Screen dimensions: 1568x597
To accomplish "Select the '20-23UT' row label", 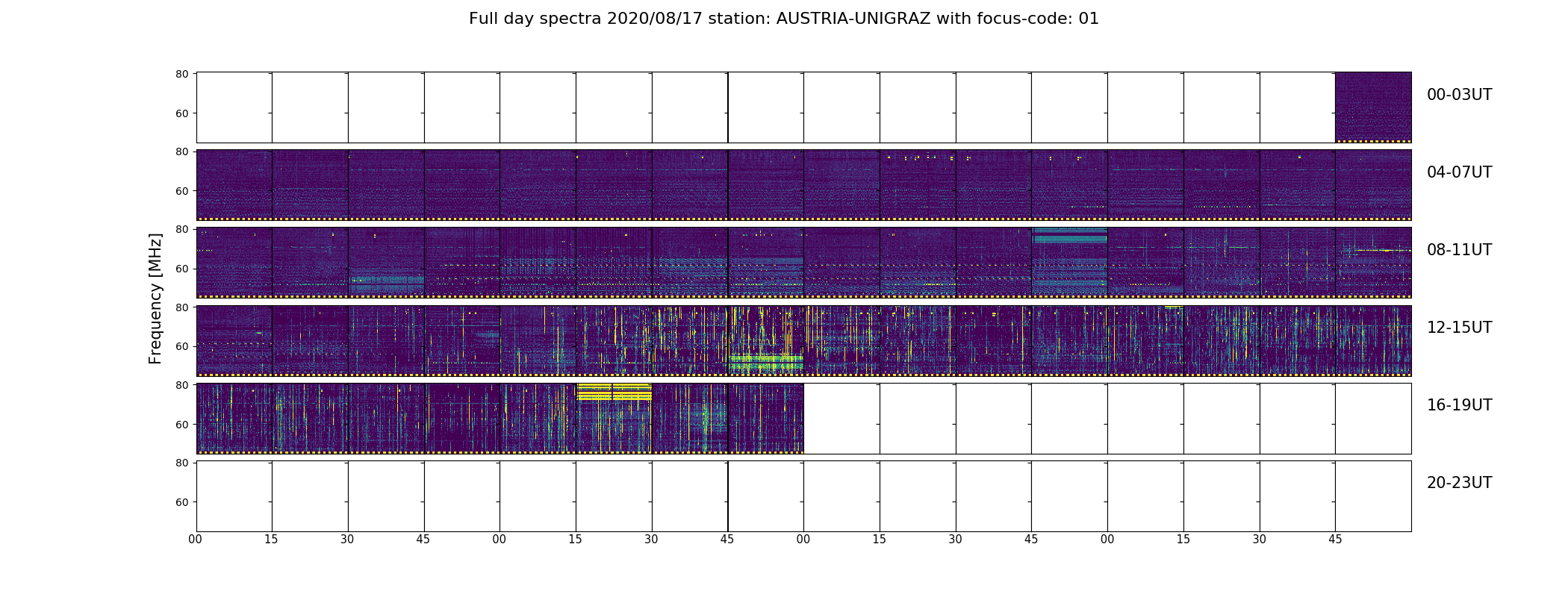I will tap(1459, 483).
